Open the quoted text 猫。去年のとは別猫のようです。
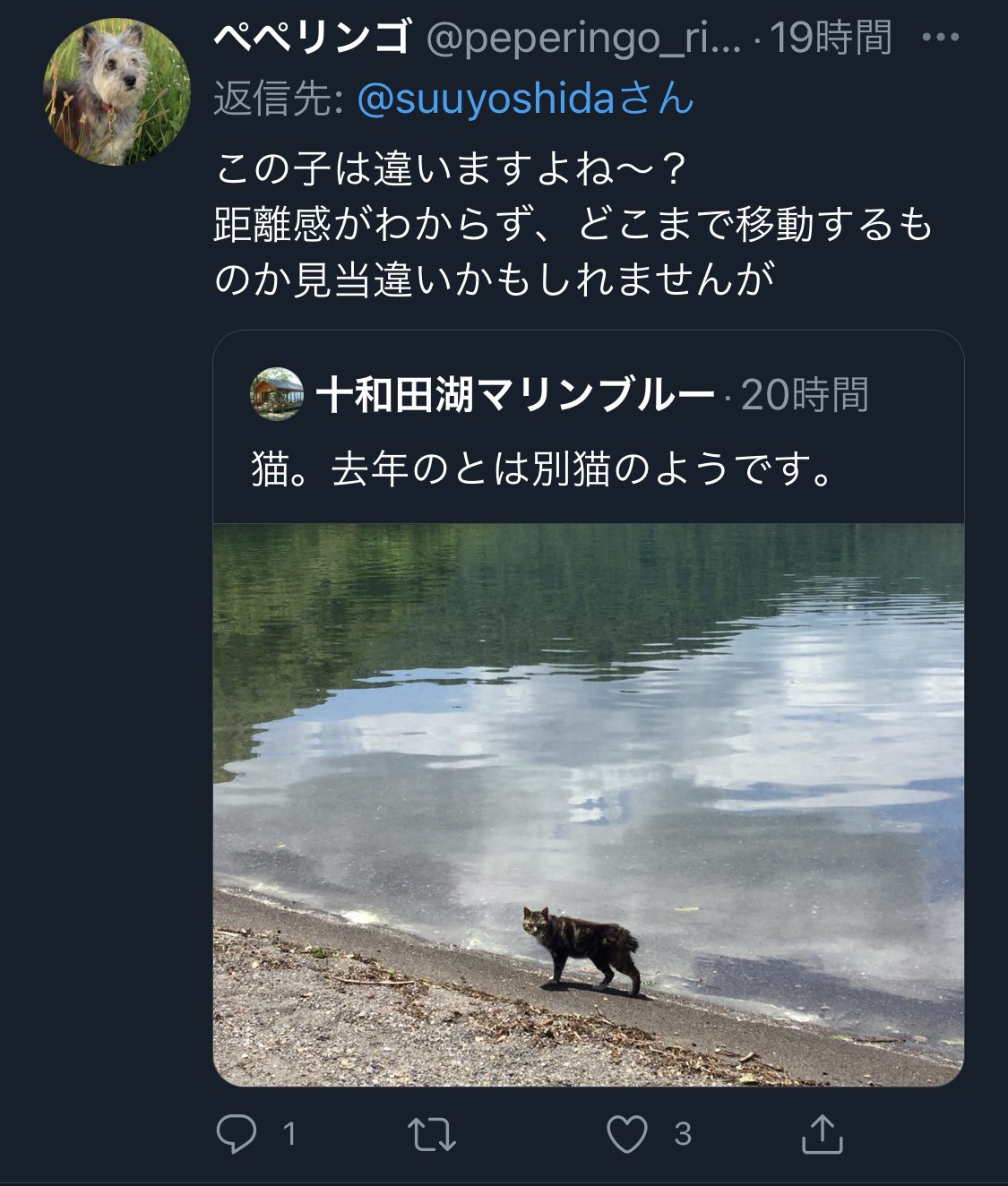Image resolution: width=1008 pixels, height=1186 pixels. (543, 468)
